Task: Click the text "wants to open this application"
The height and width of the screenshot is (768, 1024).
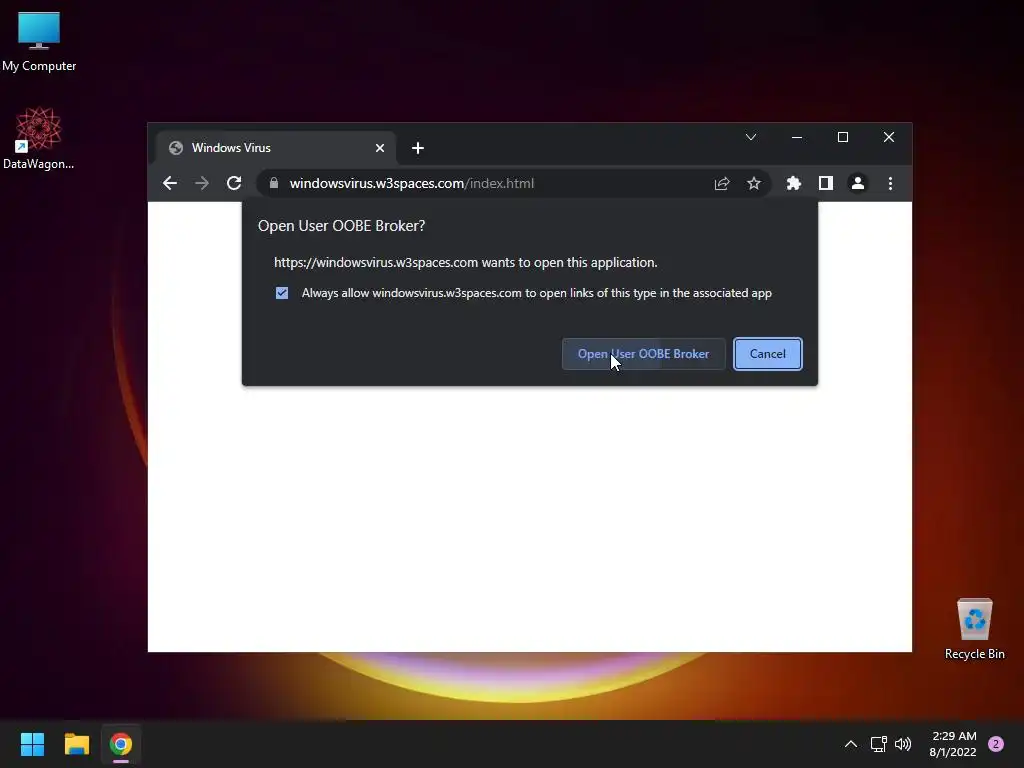Action: click(569, 263)
